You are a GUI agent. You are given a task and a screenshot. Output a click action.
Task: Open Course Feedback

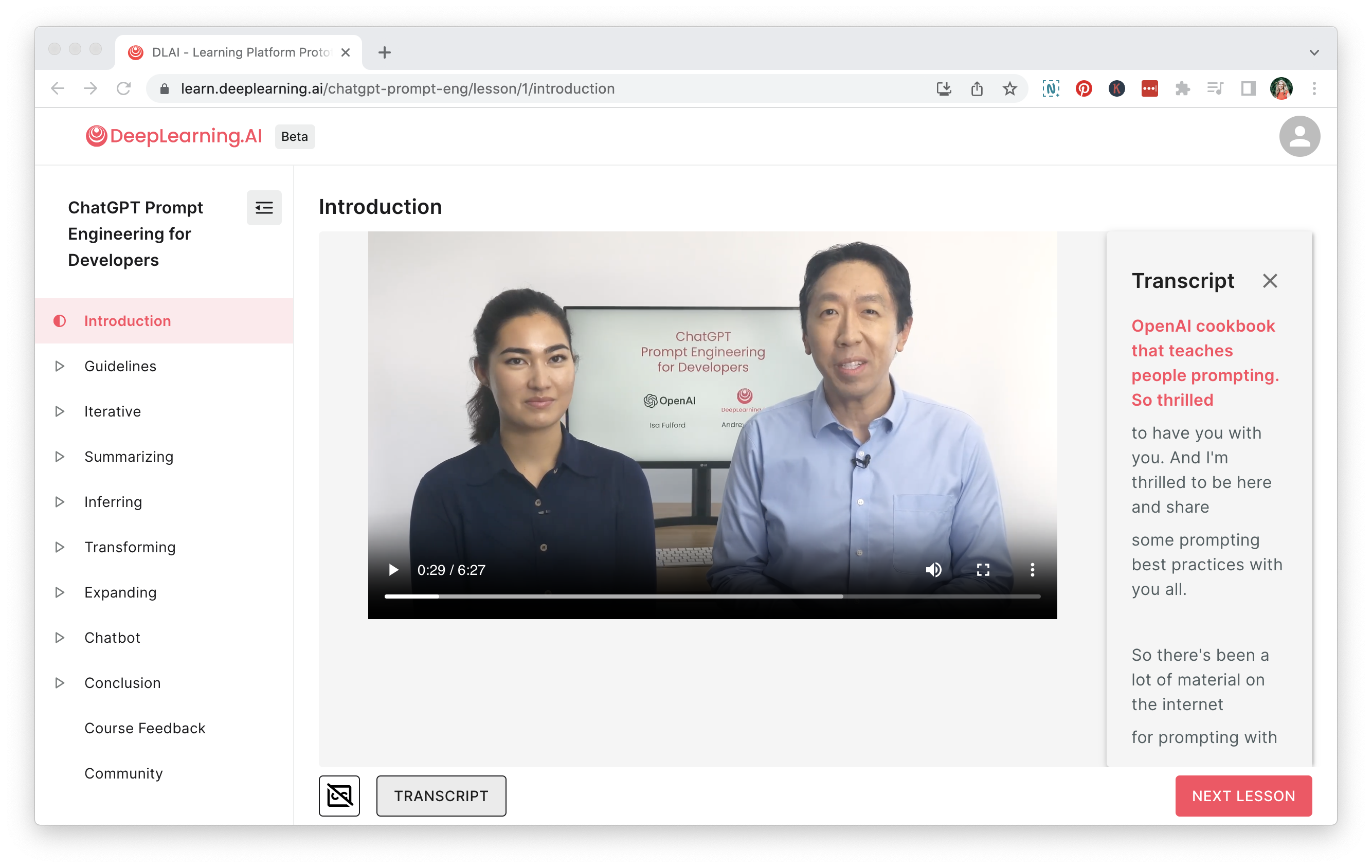click(145, 728)
